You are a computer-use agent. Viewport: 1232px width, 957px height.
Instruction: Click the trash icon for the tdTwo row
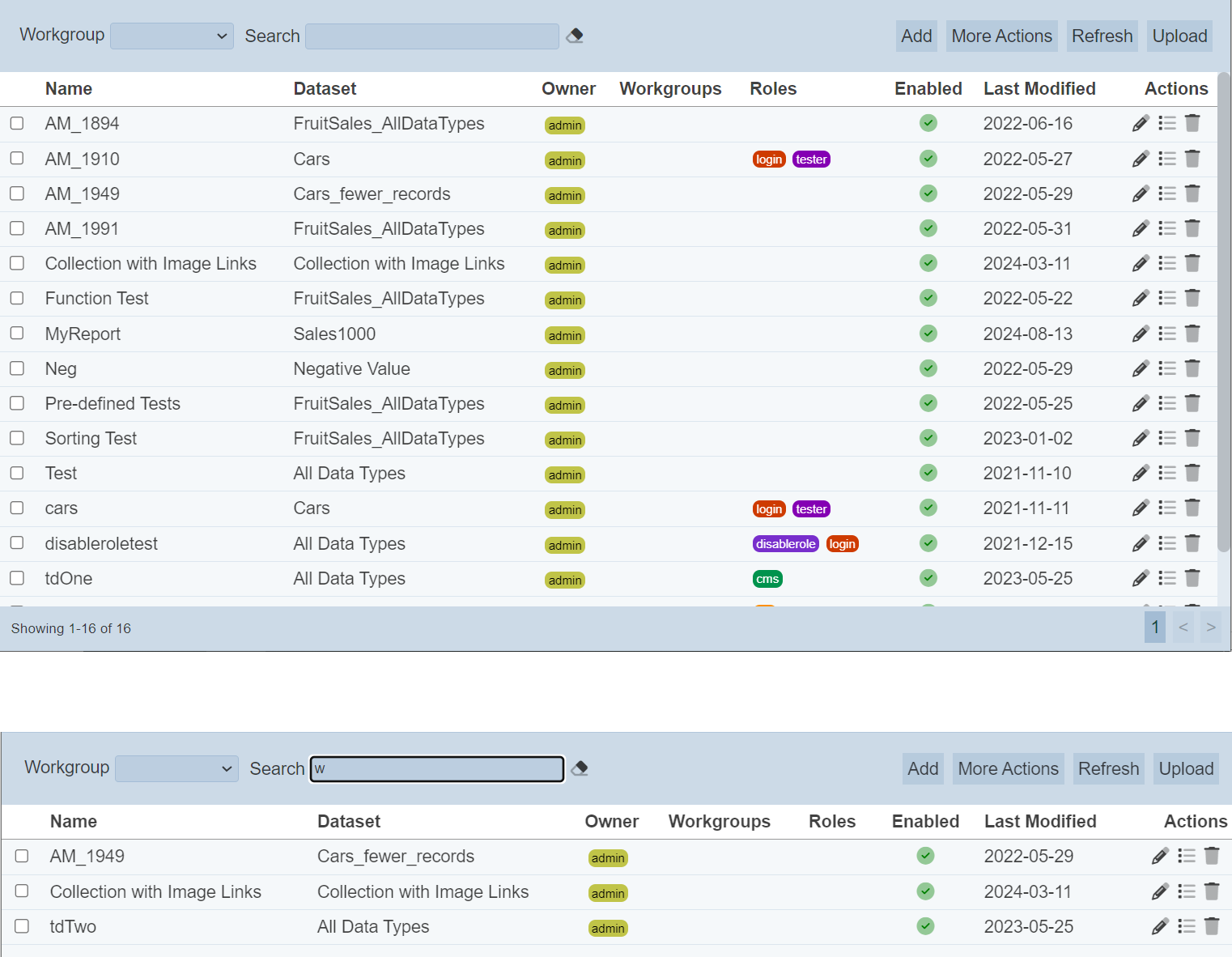[x=1212, y=926]
